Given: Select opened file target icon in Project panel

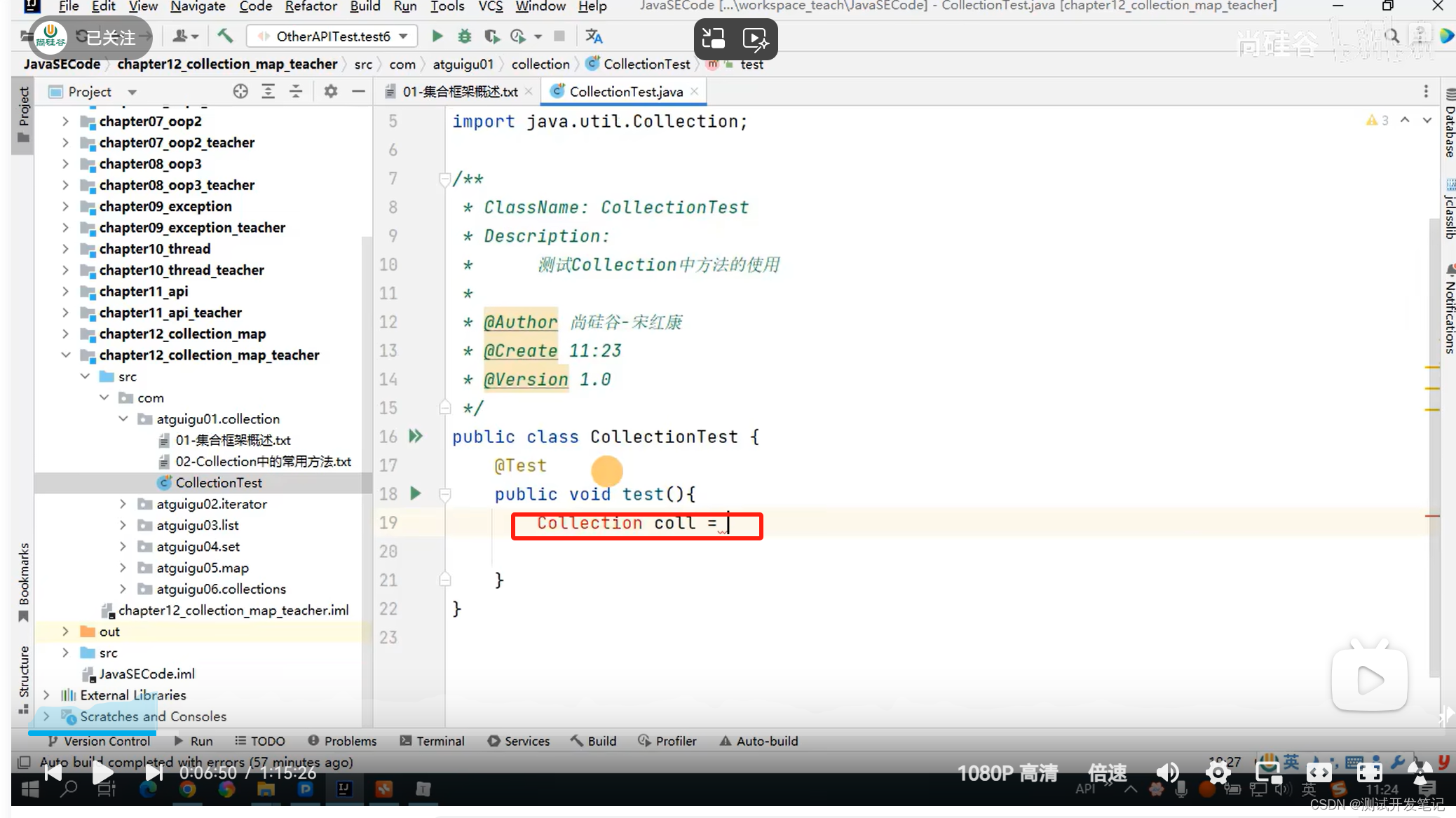Looking at the screenshot, I should point(240,91).
